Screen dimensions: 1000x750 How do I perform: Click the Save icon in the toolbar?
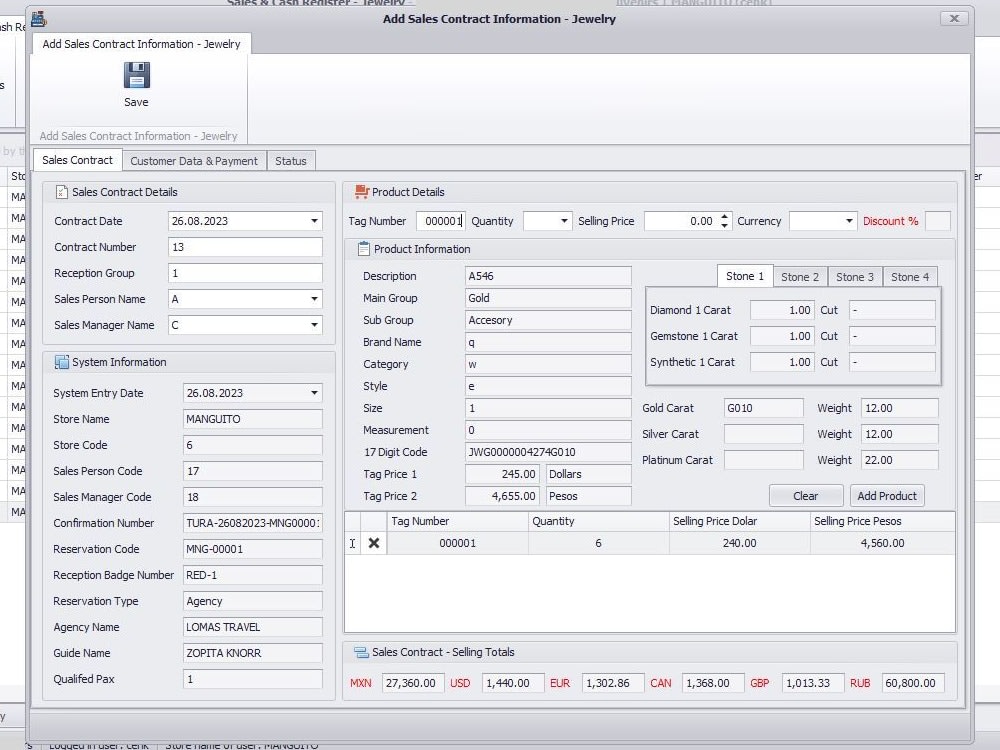click(x=136, y=77)
